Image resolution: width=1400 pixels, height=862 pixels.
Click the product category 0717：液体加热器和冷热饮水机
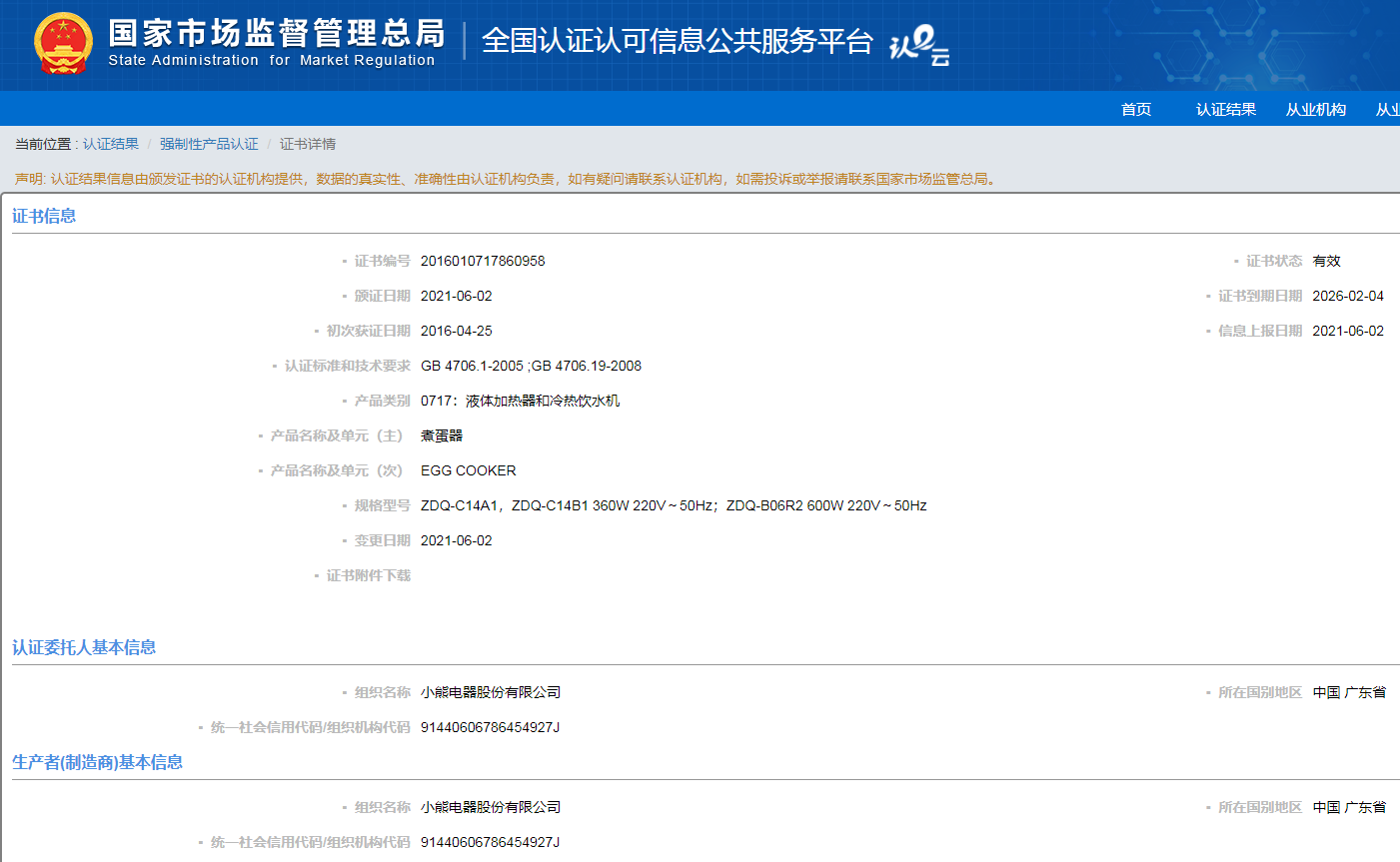click(521, 401)
